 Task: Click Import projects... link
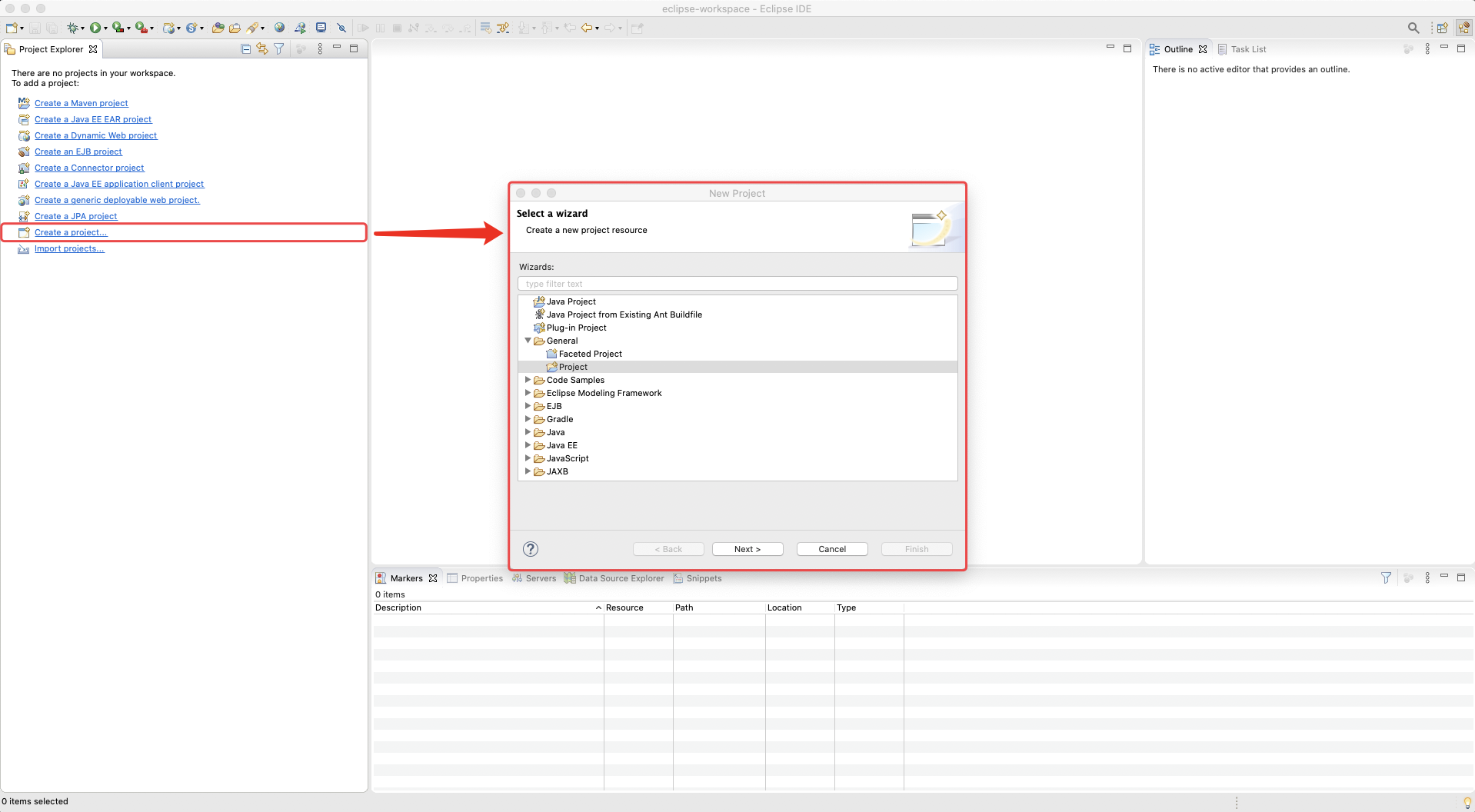click(x=69, y=248)
